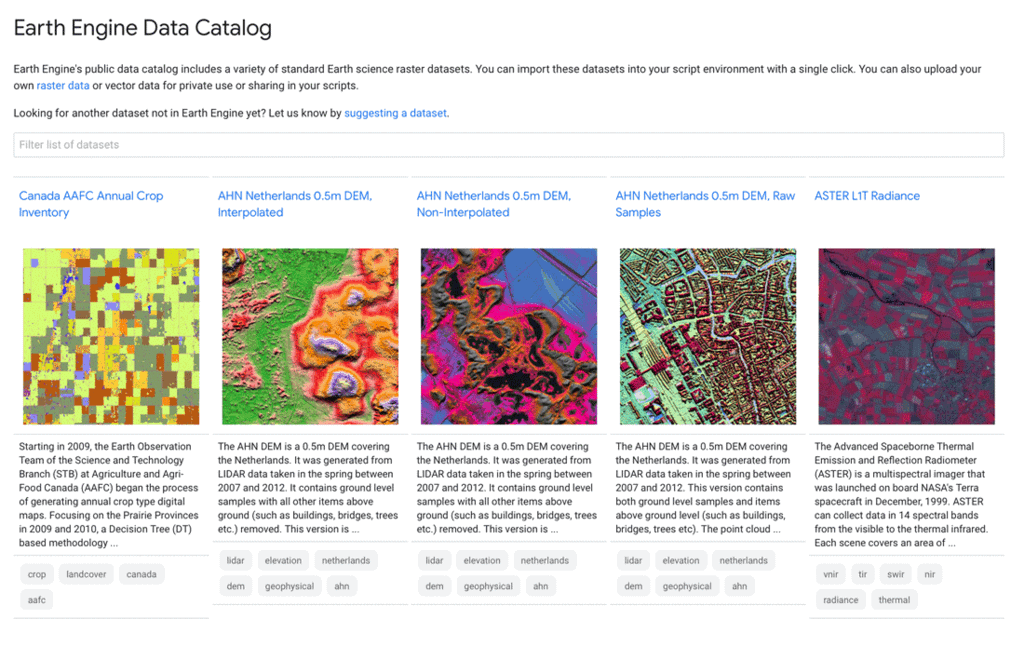Click the landcover tag chip
Image resolution: width=1024 pixels, height=646 pixels.
click(x=86, y=574)
